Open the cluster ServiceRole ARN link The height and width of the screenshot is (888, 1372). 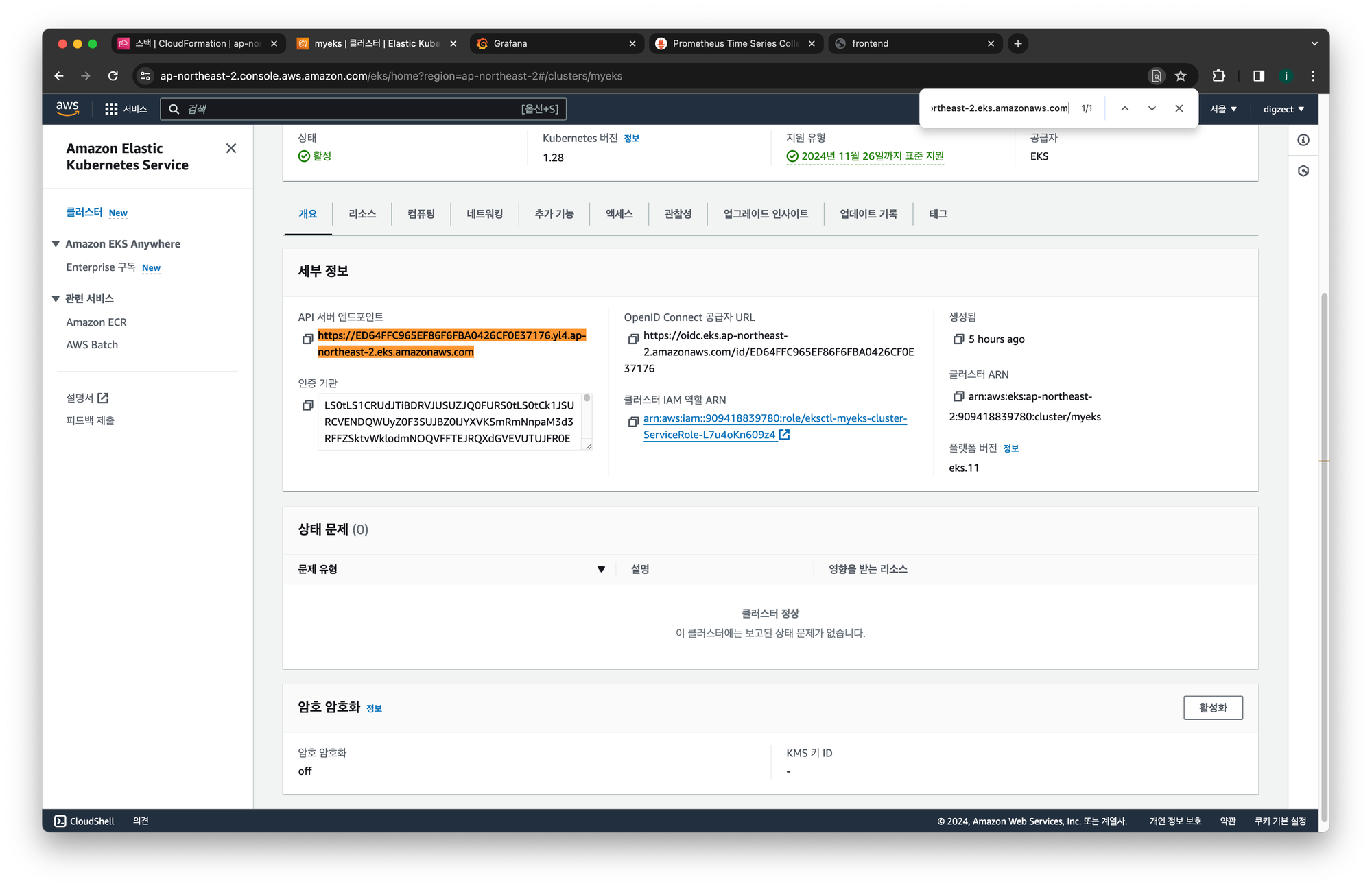(x=775, y=427)
